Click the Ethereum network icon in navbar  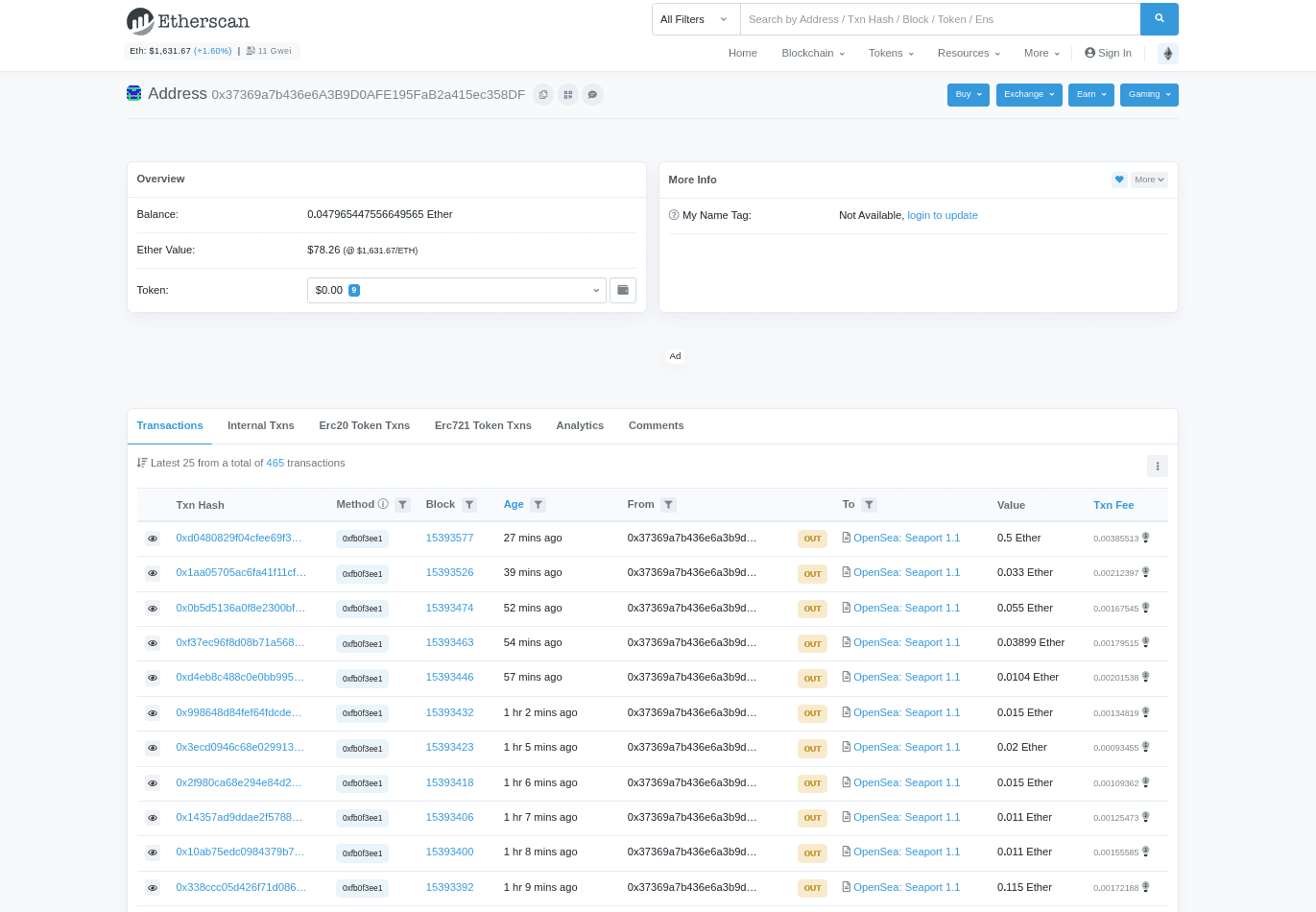pyautogui.click(x=1167, y=54)
